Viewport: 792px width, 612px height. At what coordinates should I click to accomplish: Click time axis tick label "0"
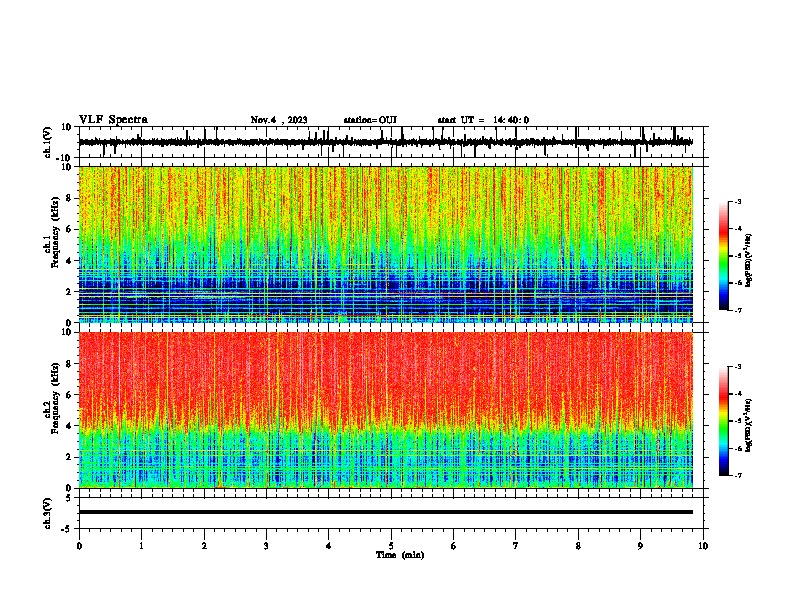click(x=79, y=546)
